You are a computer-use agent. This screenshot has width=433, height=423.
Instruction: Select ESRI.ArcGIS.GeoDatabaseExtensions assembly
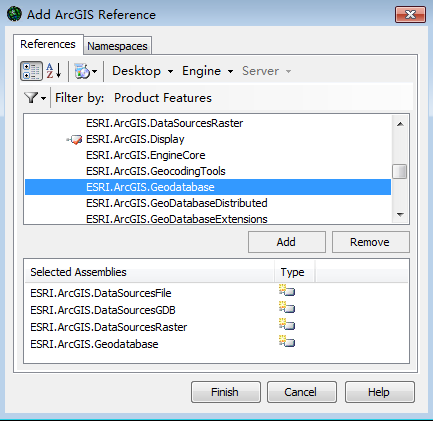pyautogui.click(x=177, y=219)
